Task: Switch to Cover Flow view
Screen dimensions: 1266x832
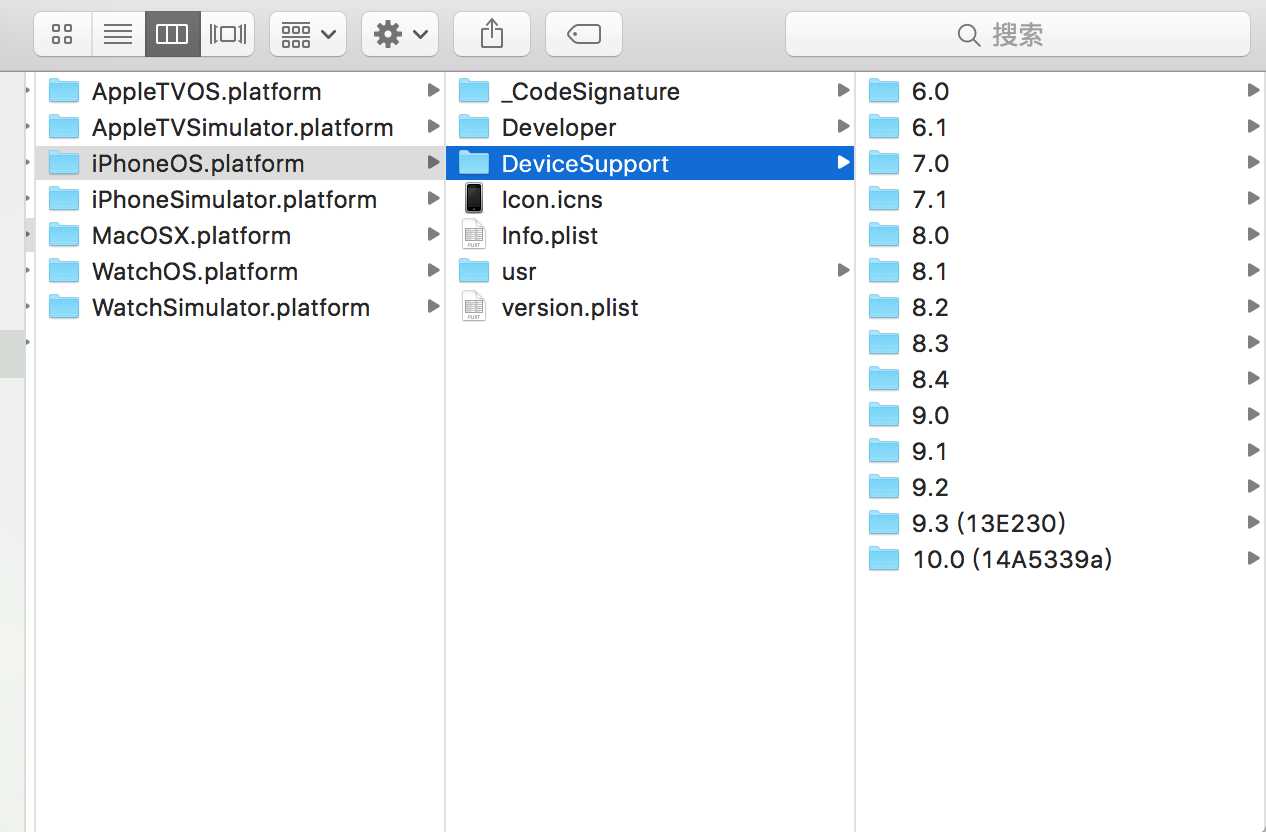Action: 227,35
